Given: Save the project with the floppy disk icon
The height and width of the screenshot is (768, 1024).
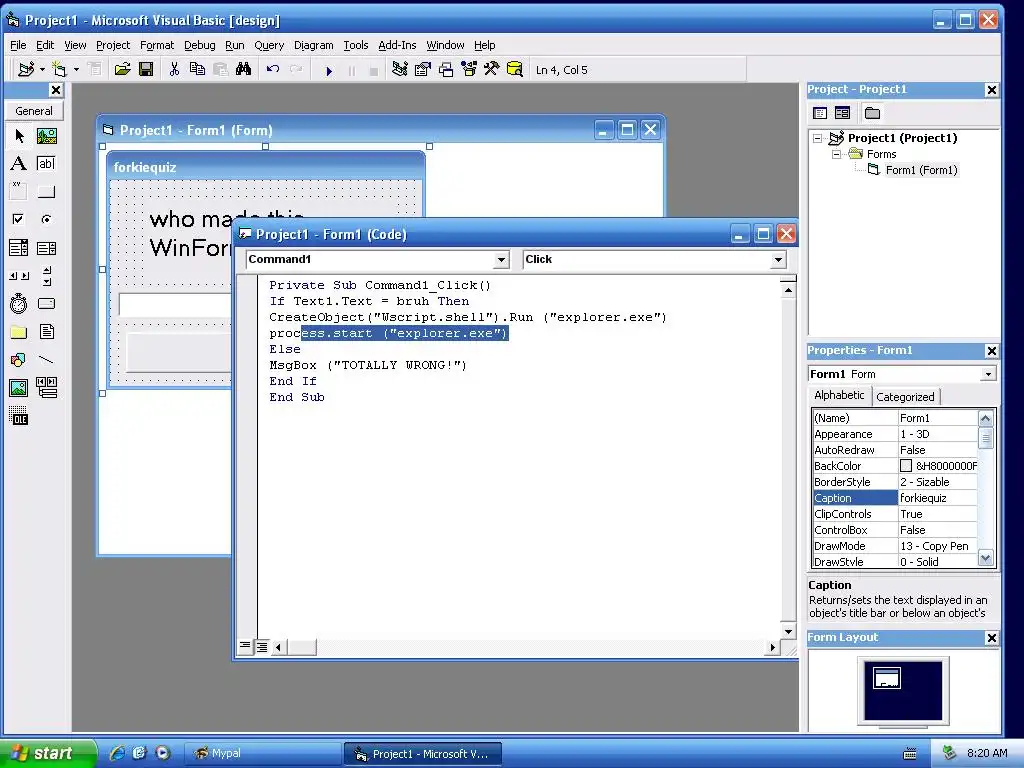Looking at the screenshot, I should tap(146, 69).
